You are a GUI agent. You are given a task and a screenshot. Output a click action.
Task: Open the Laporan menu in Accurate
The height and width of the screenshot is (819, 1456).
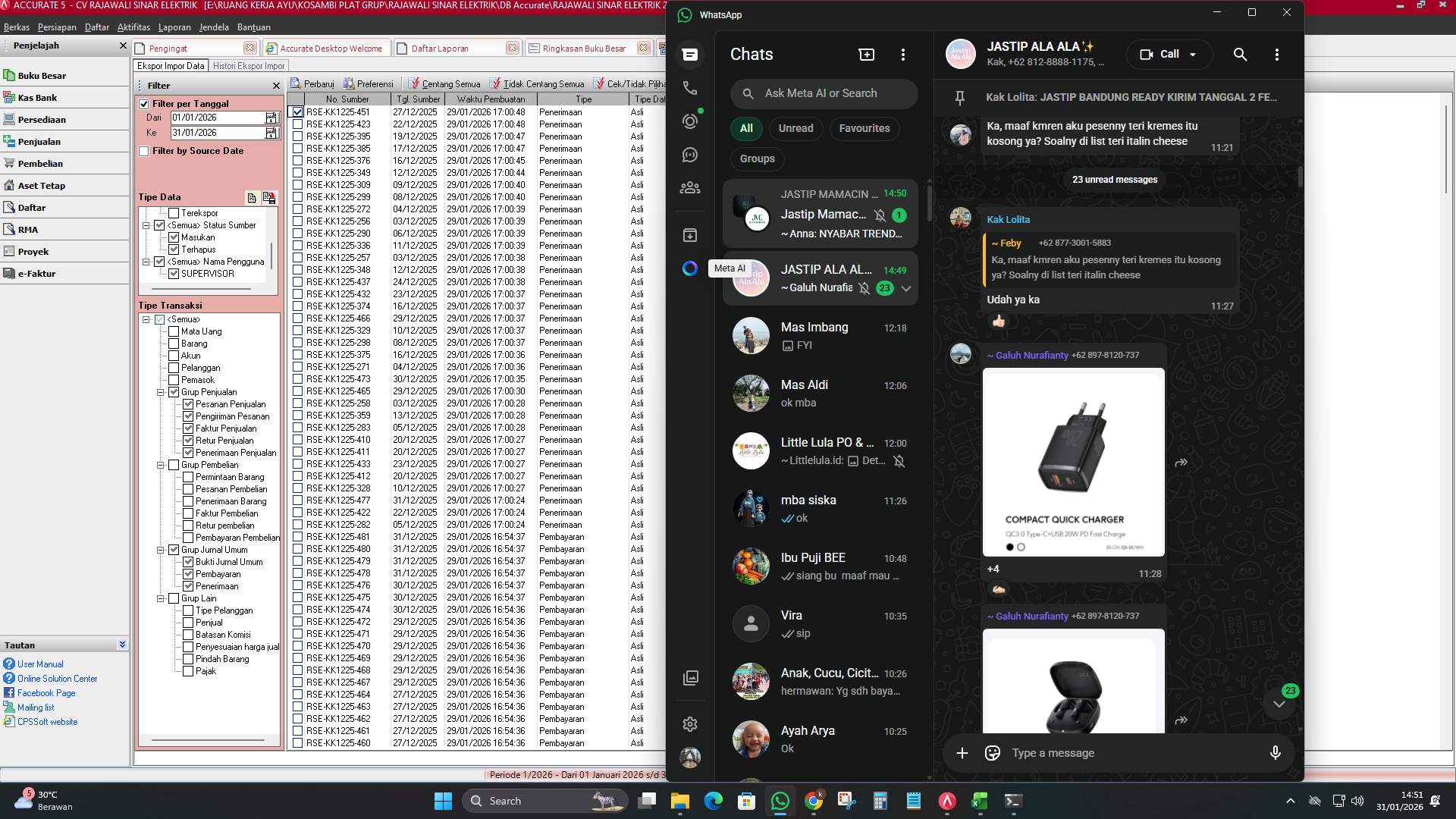[174, 27]
